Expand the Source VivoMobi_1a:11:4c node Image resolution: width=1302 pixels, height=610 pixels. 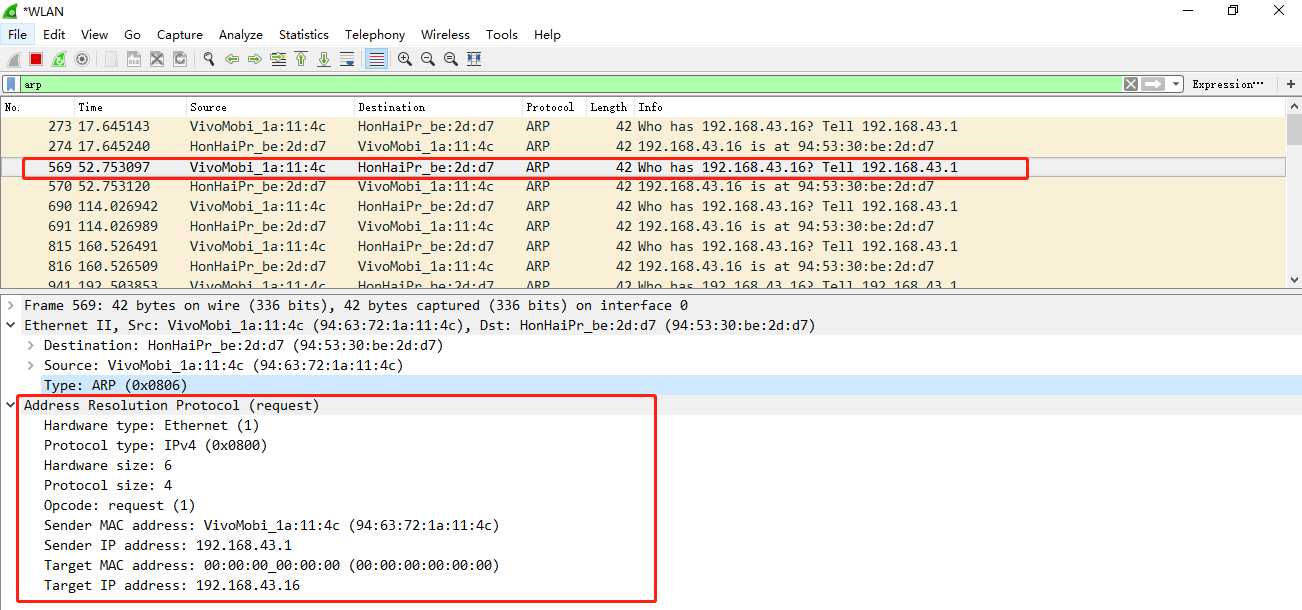[x=31, y=365]
